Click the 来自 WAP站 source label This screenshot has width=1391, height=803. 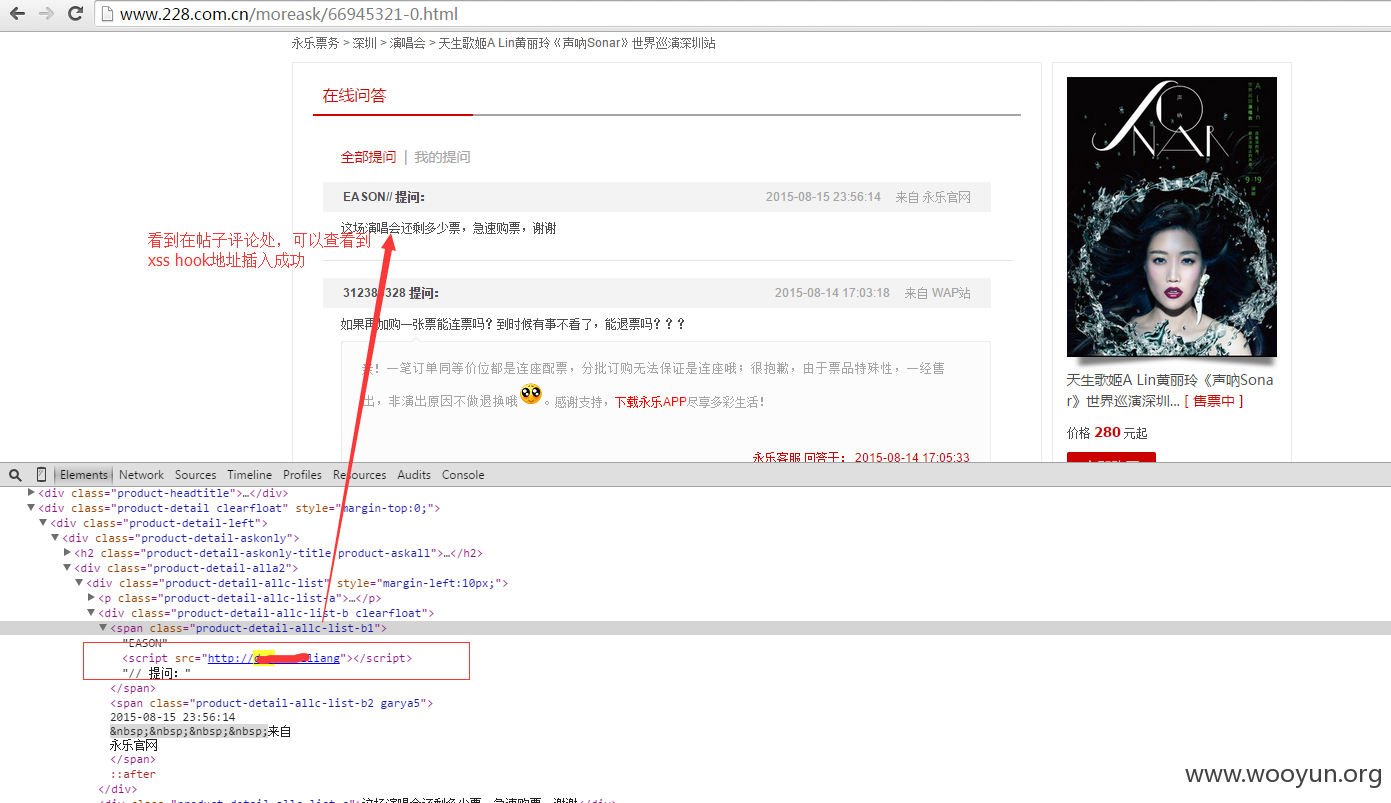[937, 293]
